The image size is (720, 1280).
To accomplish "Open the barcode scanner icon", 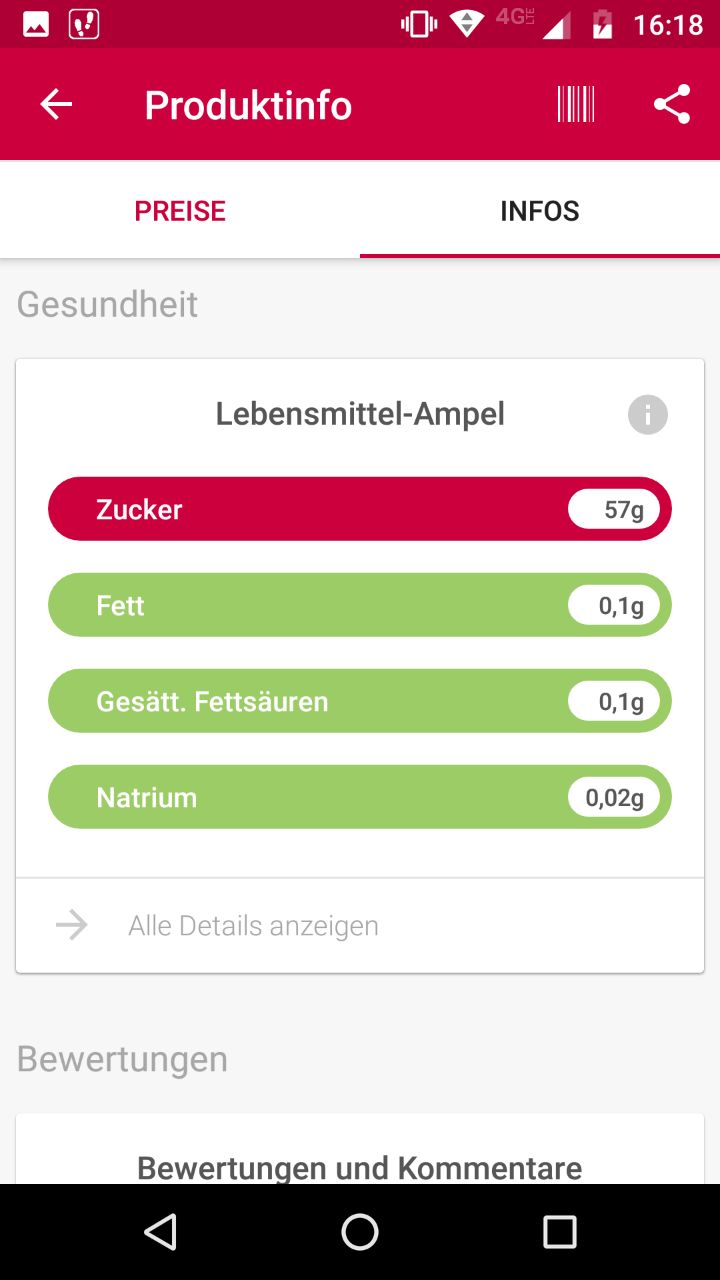I will [576, 104].
